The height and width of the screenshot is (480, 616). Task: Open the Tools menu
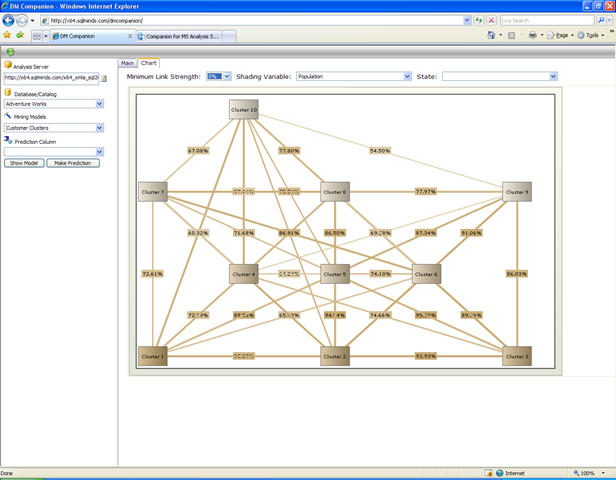[x=590, y=35]
